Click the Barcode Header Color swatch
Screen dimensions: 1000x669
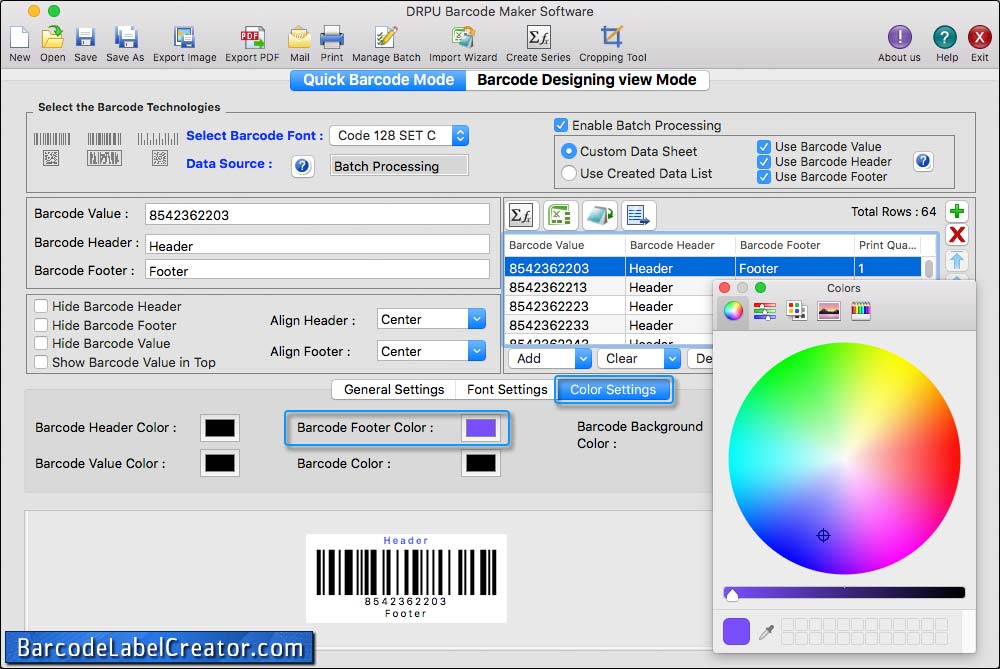coord(220,428)
